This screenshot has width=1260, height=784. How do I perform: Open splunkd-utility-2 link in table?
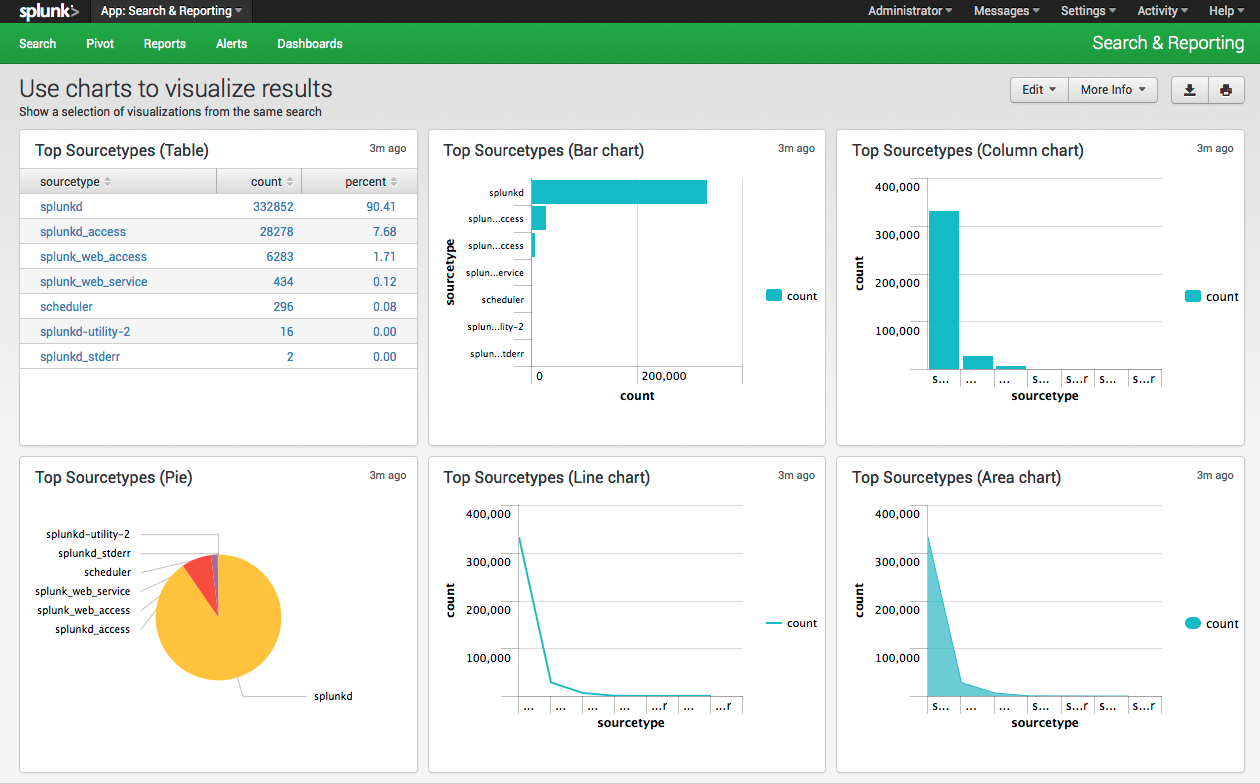[85, 332]
